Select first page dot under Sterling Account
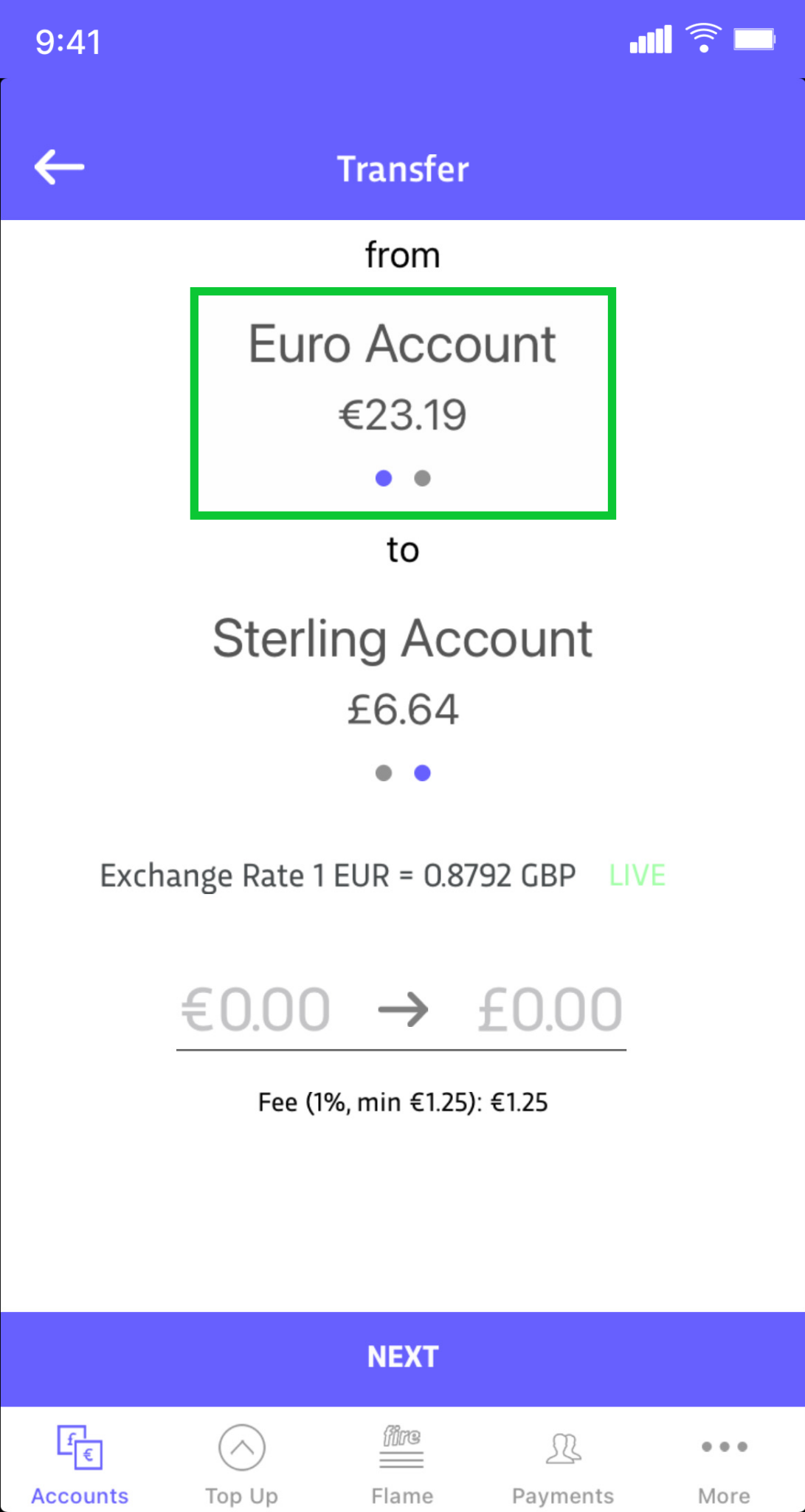Screen dimensions: 805x1512 point(384,773)
